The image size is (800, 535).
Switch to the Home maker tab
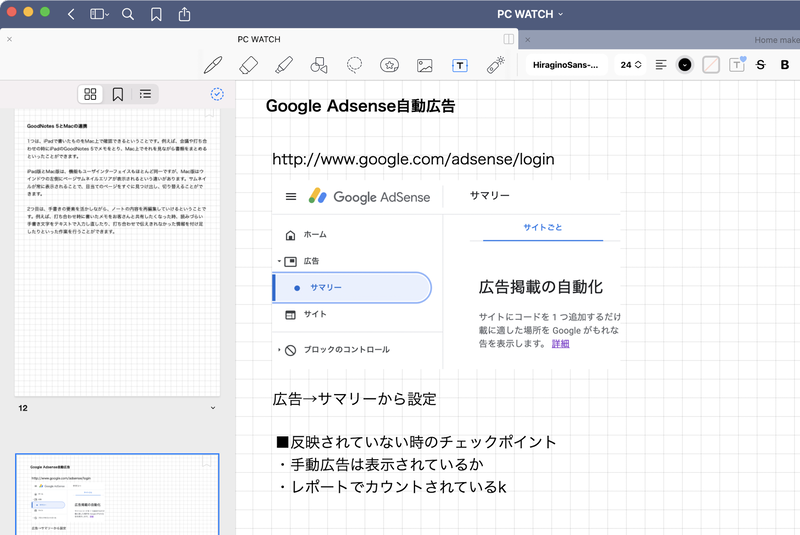point(776,40)
